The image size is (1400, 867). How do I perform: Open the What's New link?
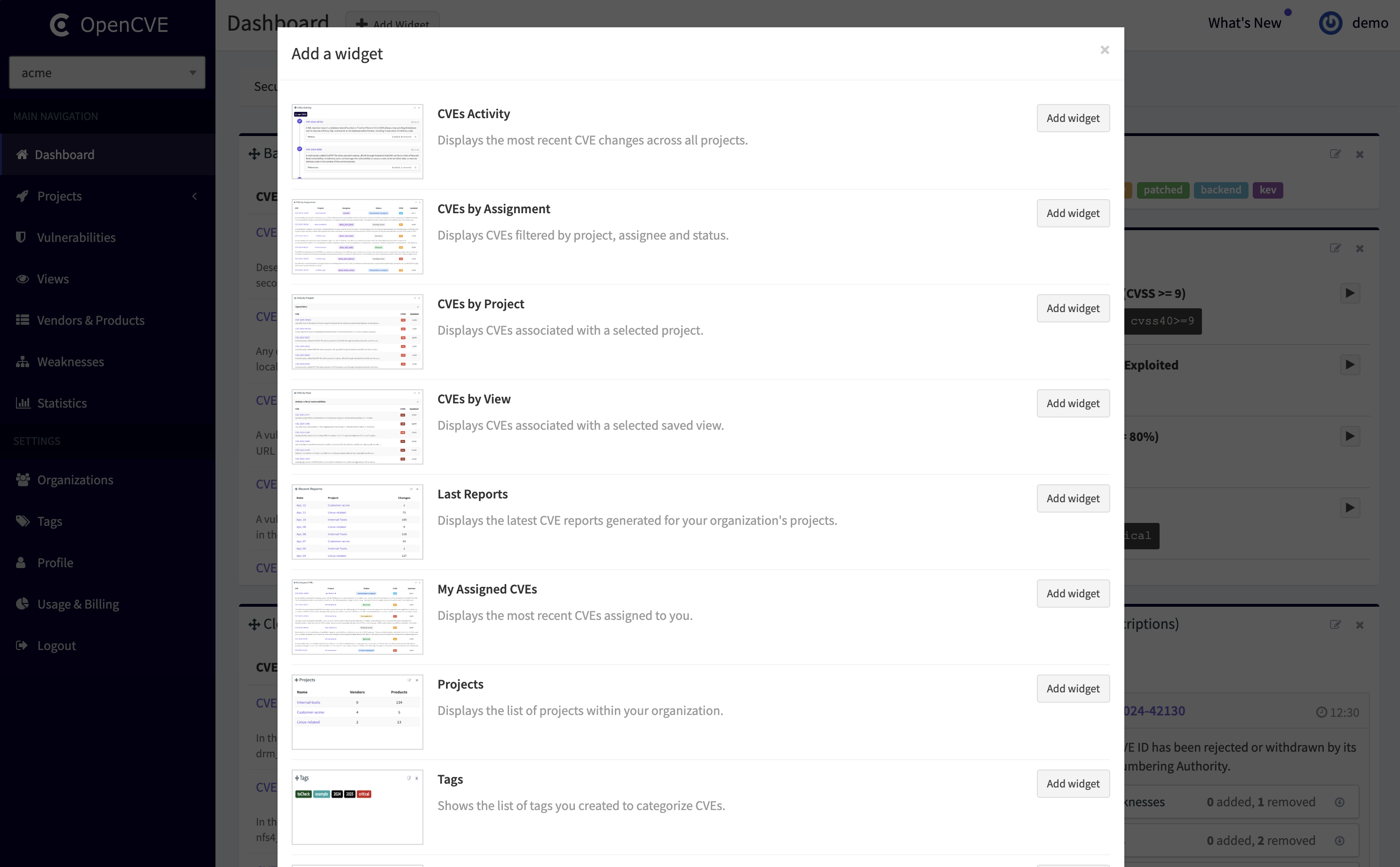tap(1244, 23)
